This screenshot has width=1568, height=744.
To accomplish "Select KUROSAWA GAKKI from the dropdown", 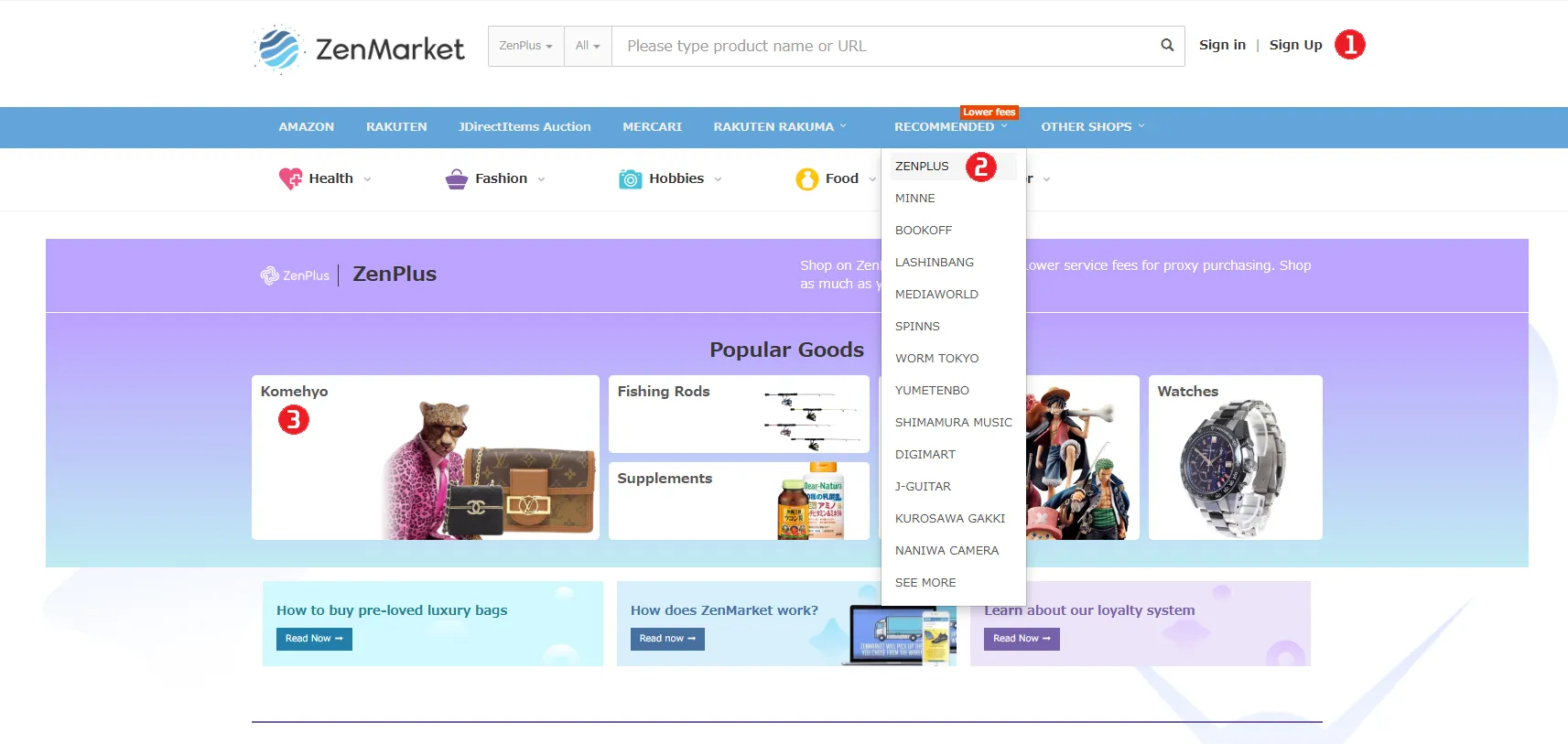I will [x=950, y=519].
